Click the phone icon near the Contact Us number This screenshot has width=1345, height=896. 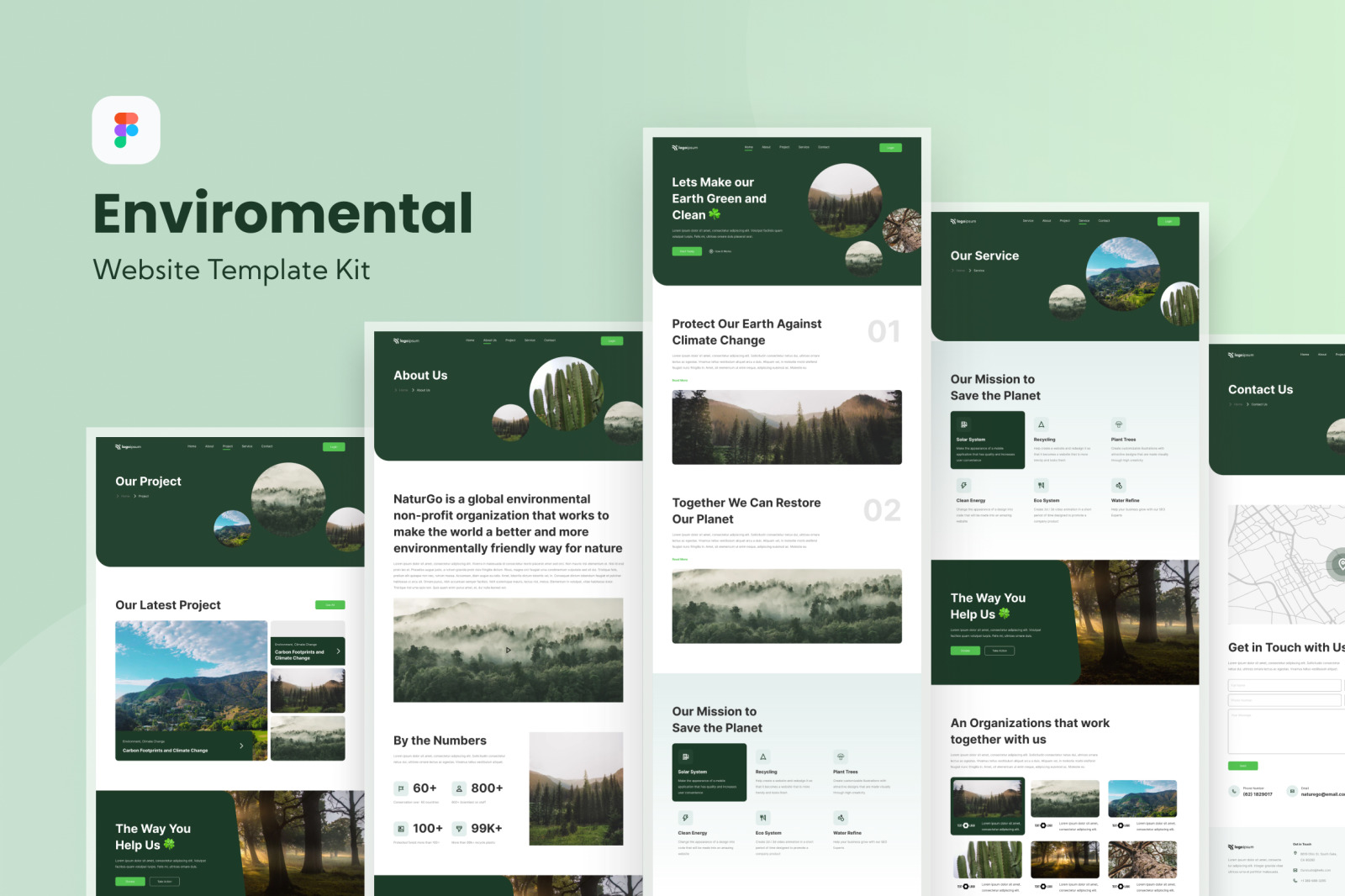pos(1234,791)
